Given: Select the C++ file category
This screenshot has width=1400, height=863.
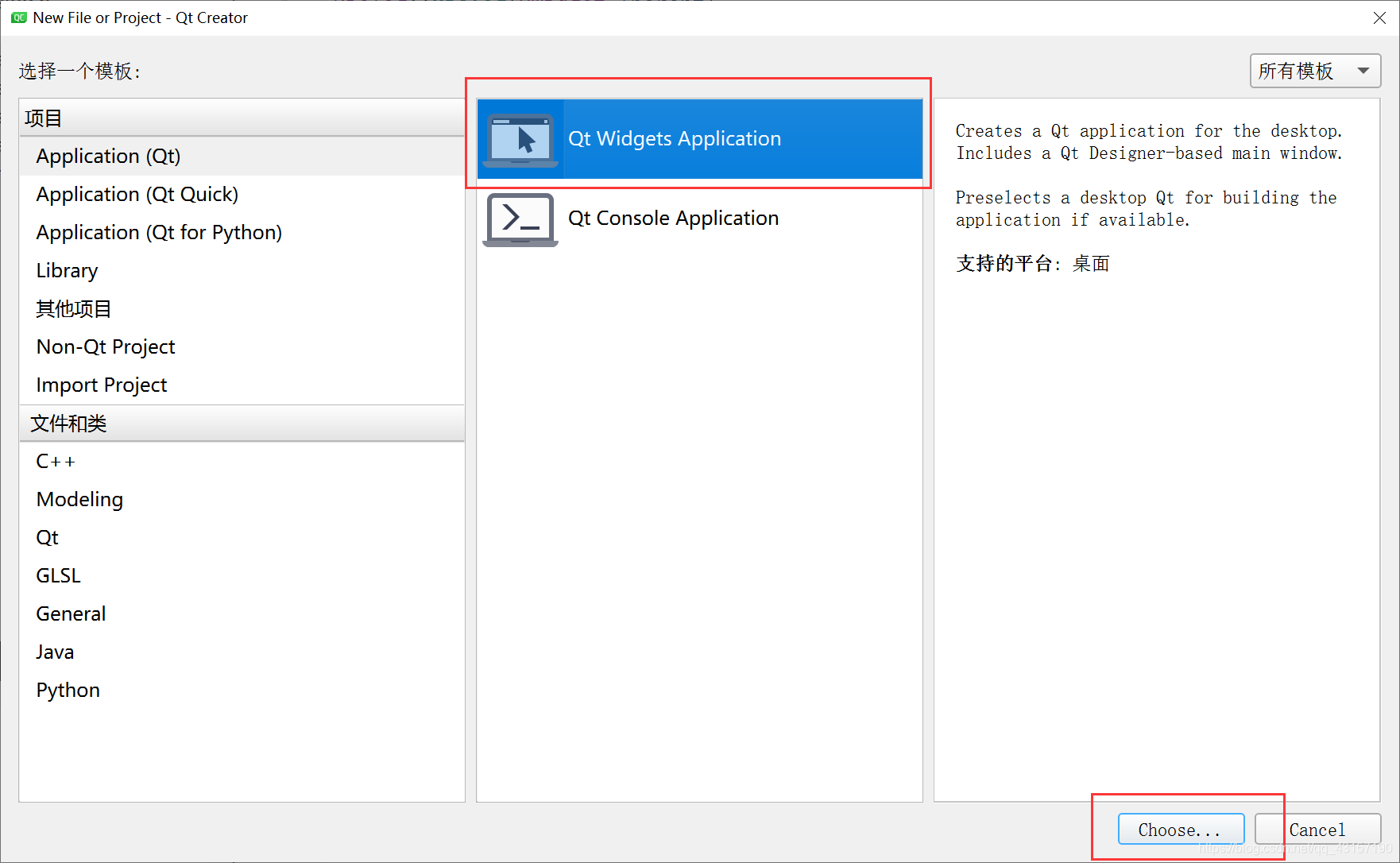Looking at the screenshot, I should pos(55,461).
